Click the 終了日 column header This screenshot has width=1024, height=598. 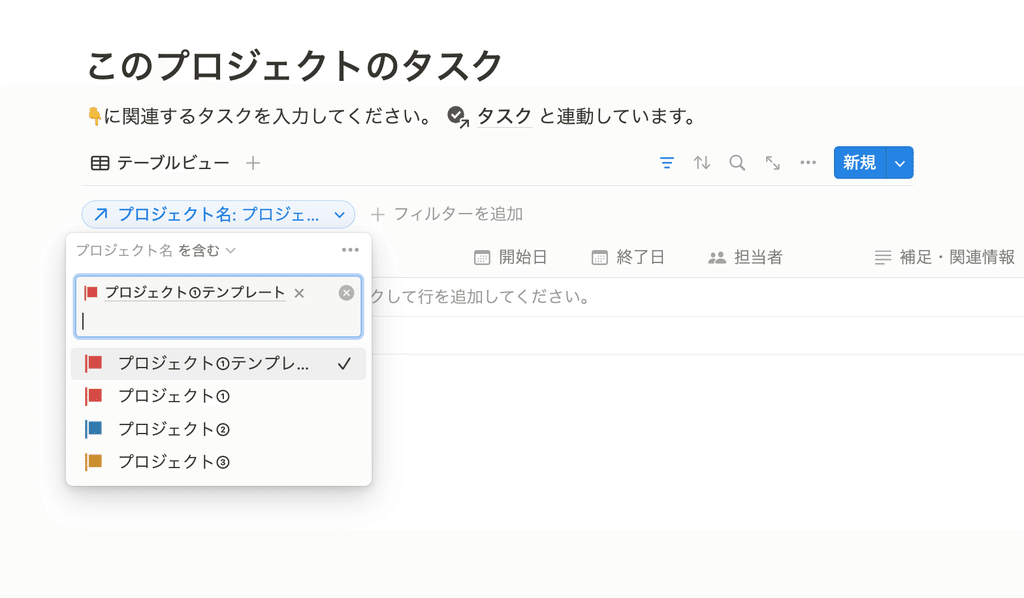point(628,258)
